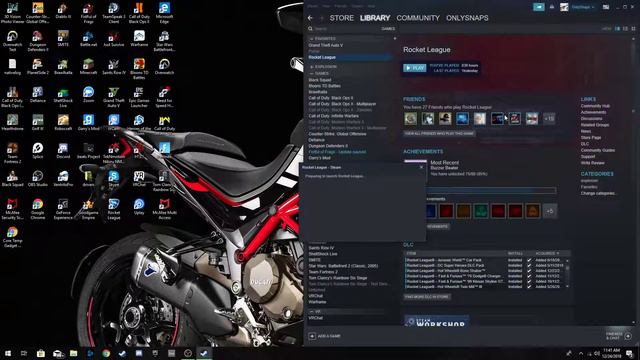Open the Battle.net desktop icon
The height and width of the screenshot is (360, 640).
88,39
